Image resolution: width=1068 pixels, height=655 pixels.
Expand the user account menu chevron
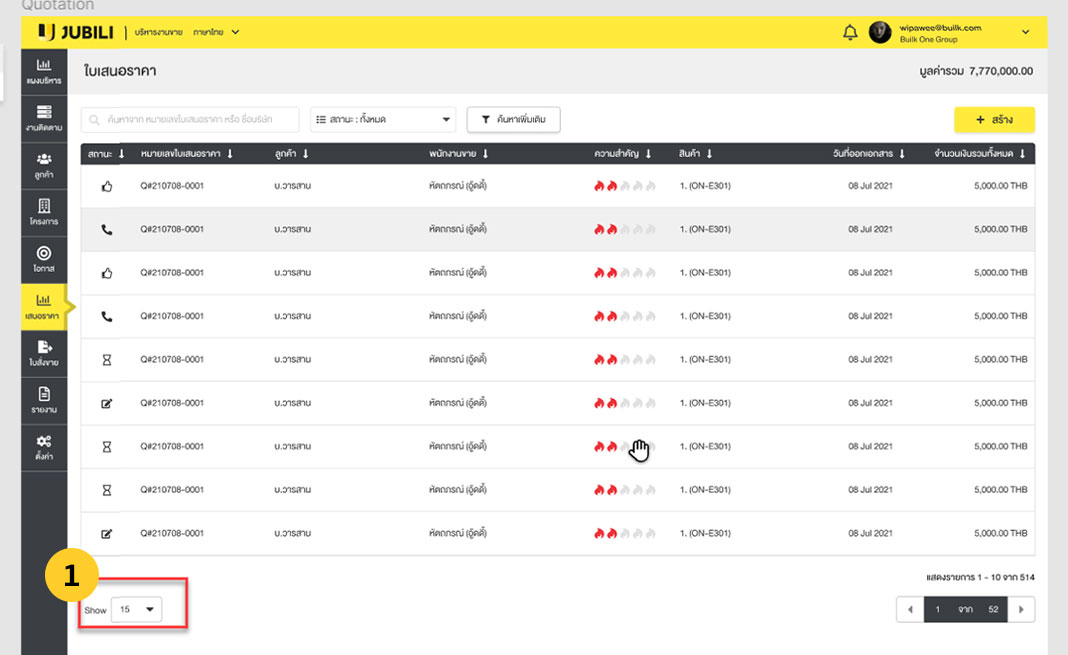tap(1025, 32)
